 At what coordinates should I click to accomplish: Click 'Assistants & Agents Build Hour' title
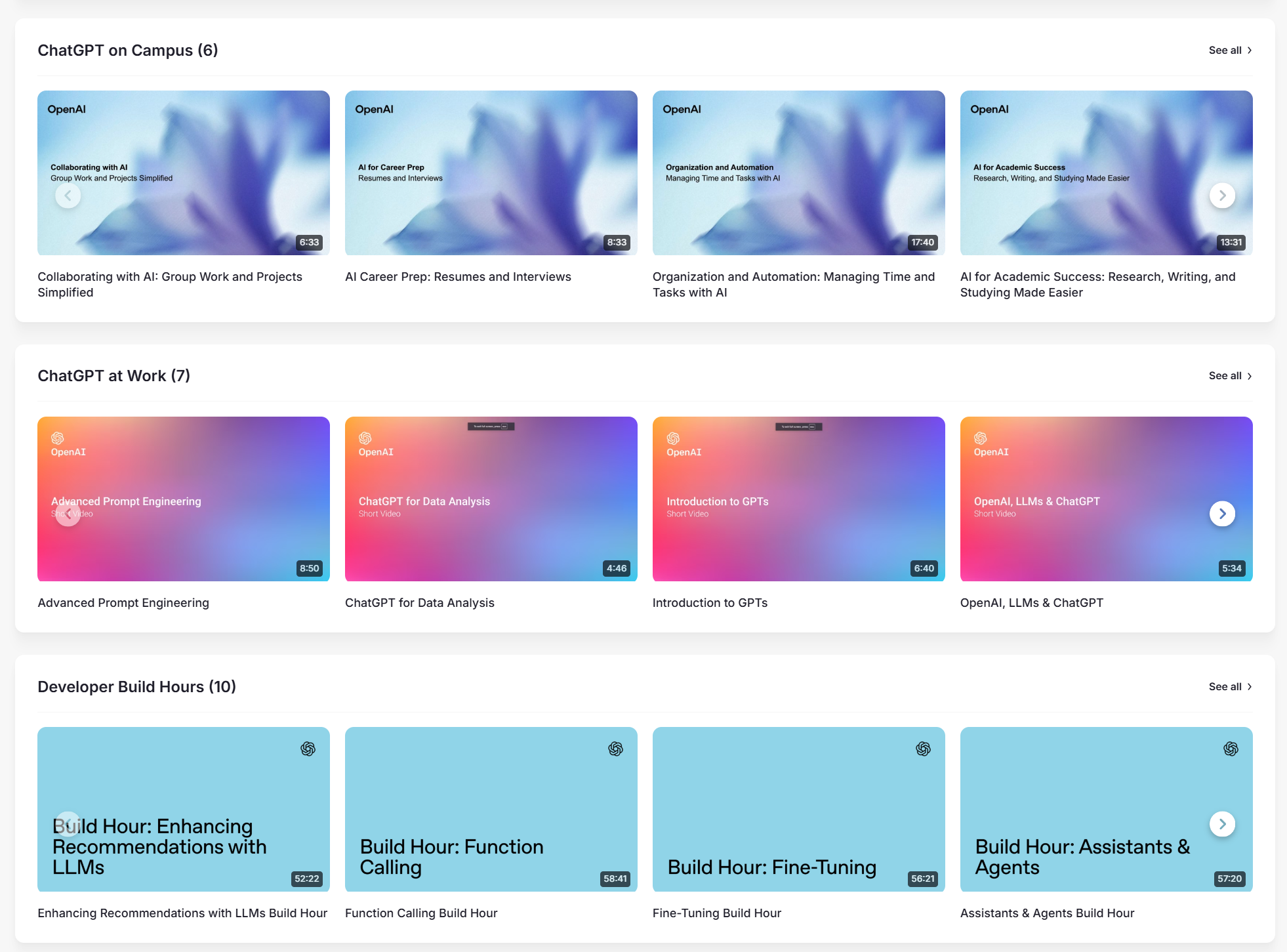1048,913
